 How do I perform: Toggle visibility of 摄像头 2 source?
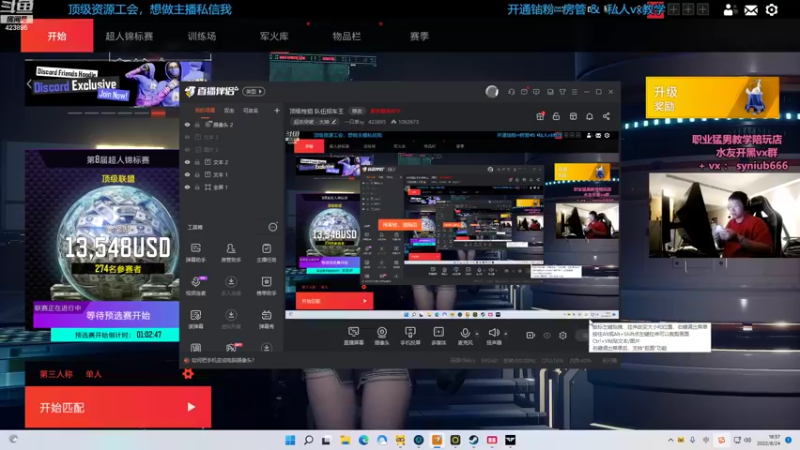click(187, 124)
